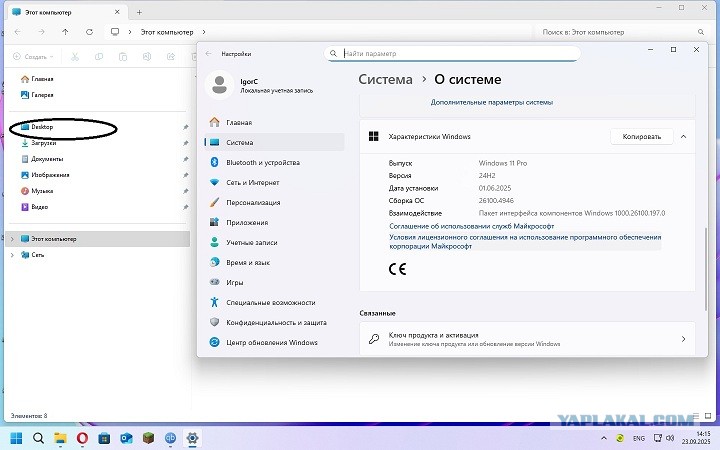Click the Копировать button
The image size is (720, 450).
tap(641, 136)
